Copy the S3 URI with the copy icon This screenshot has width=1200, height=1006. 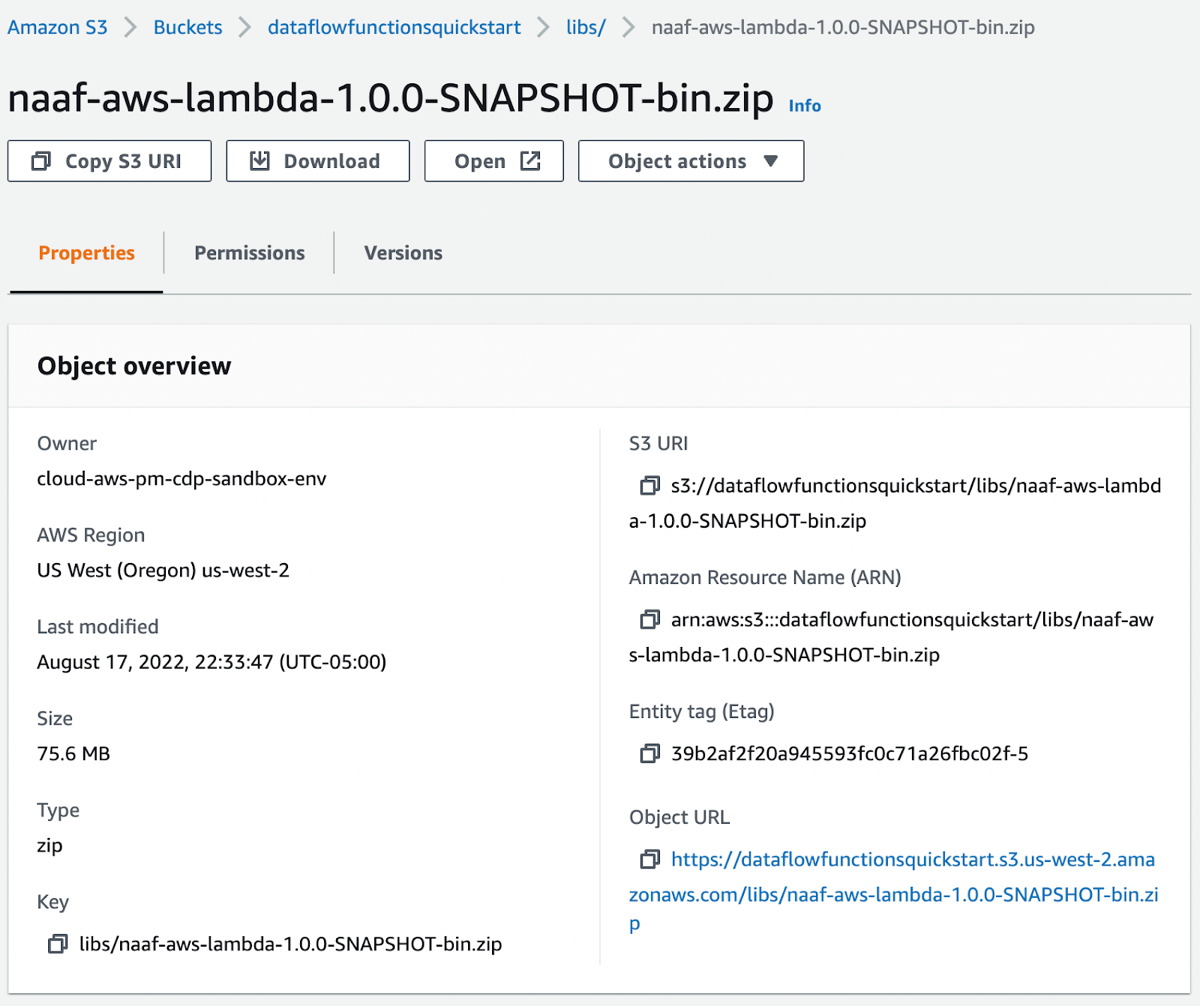pyautogui.click(x=648, y=487)
